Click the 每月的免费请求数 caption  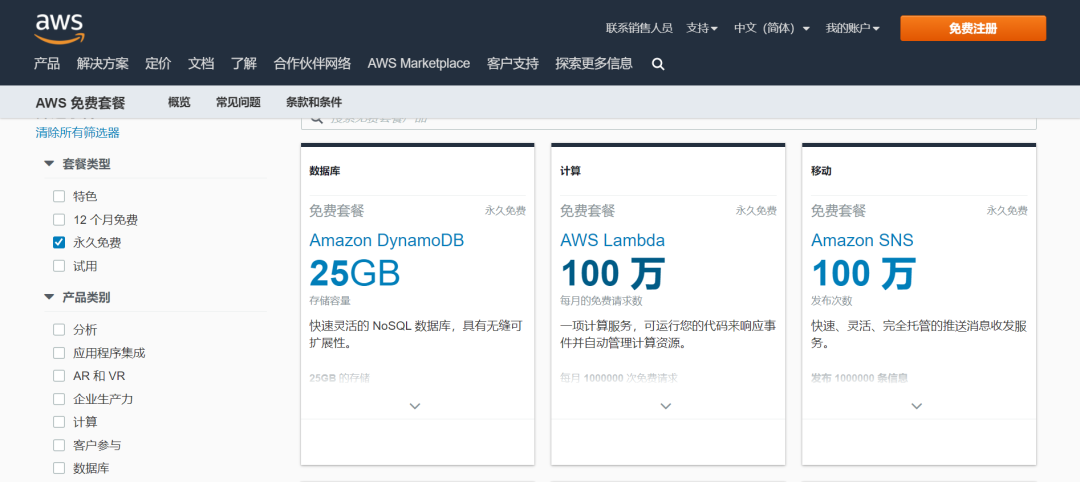click(601, 301)
